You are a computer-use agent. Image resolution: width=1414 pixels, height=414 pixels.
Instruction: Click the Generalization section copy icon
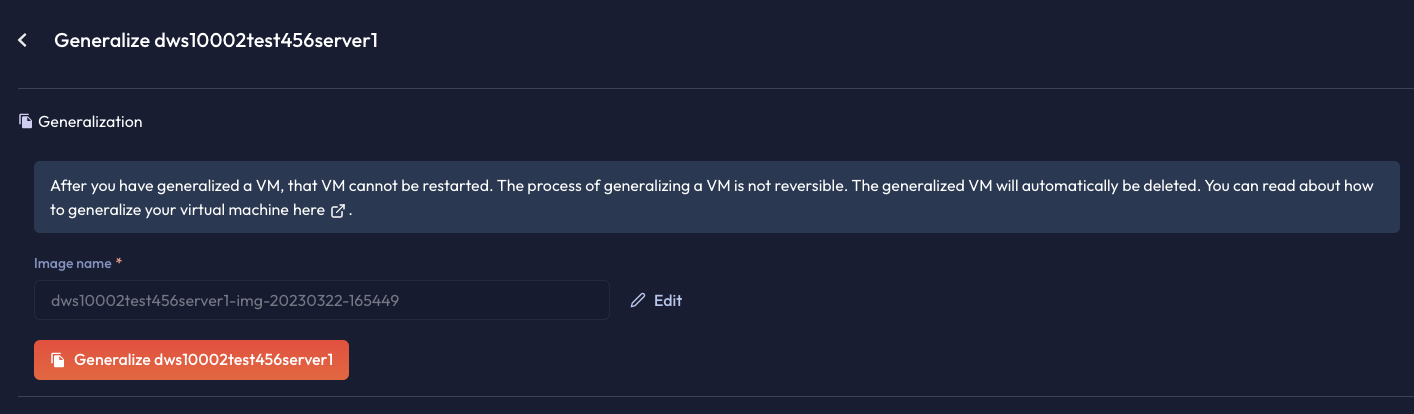pyautogui.click(x=26, y=122)
